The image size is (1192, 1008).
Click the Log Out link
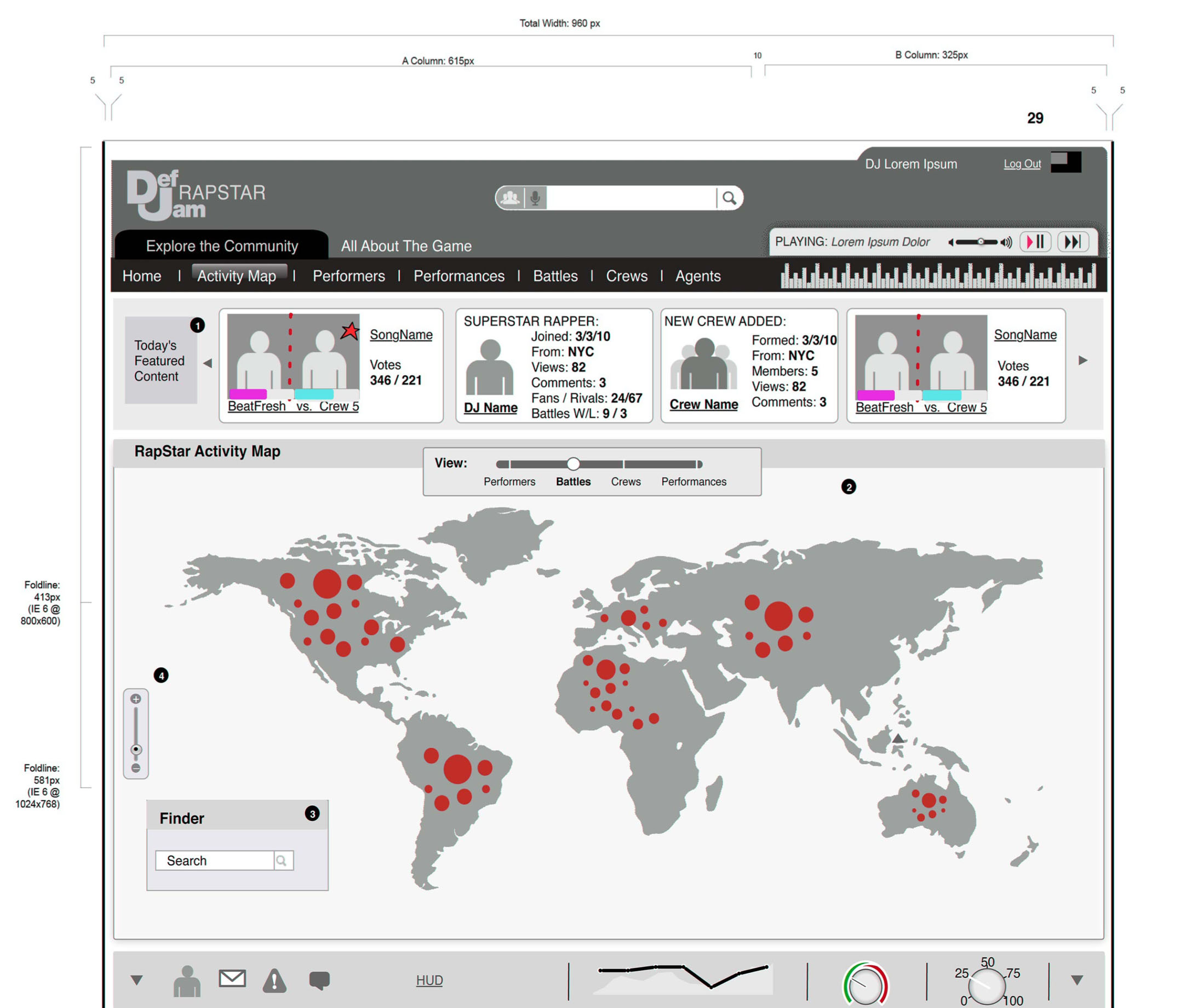point(1022,164)
